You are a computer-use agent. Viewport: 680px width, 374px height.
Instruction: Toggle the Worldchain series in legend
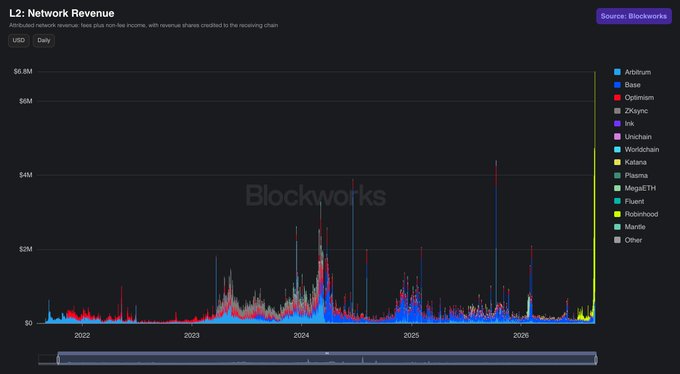tap(636, 149)
